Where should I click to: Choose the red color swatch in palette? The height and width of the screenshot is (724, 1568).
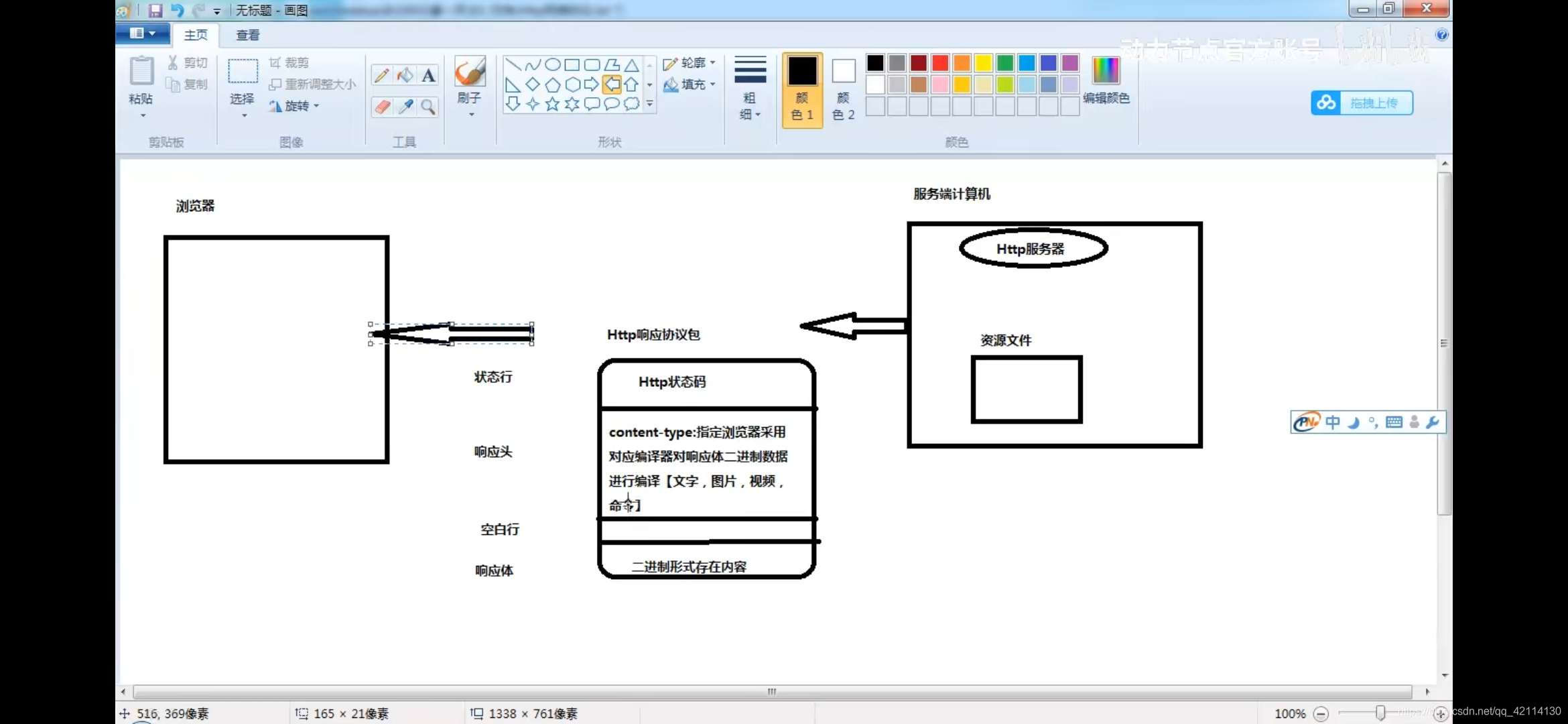pos(940,63)
